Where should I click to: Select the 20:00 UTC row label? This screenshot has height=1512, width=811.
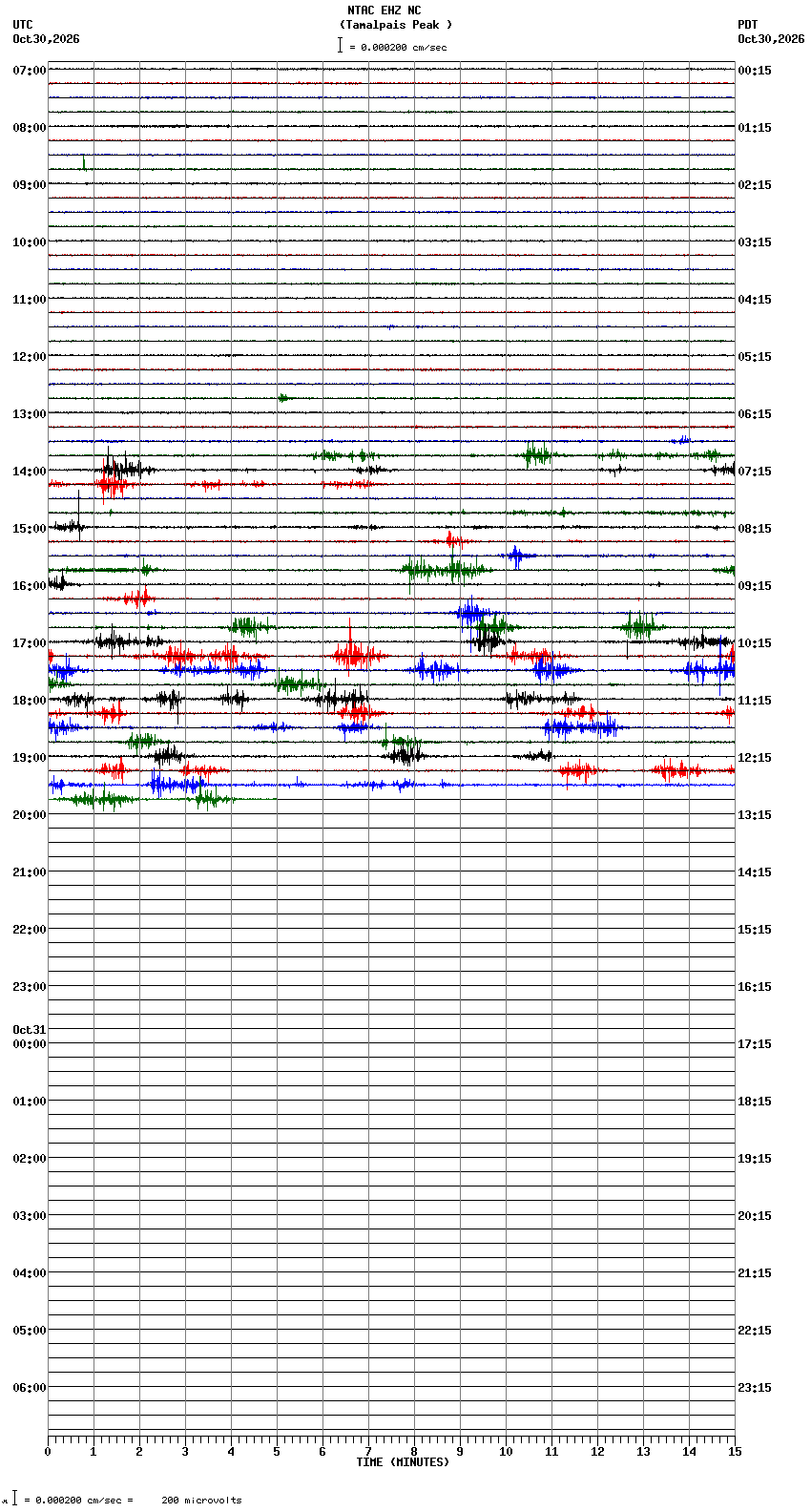point(30,815)
